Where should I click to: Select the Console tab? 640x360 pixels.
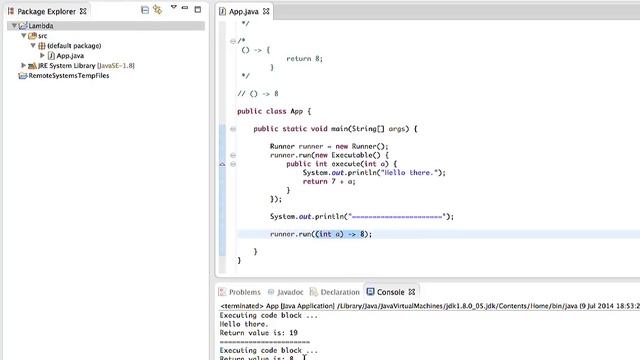coord(391,292)
